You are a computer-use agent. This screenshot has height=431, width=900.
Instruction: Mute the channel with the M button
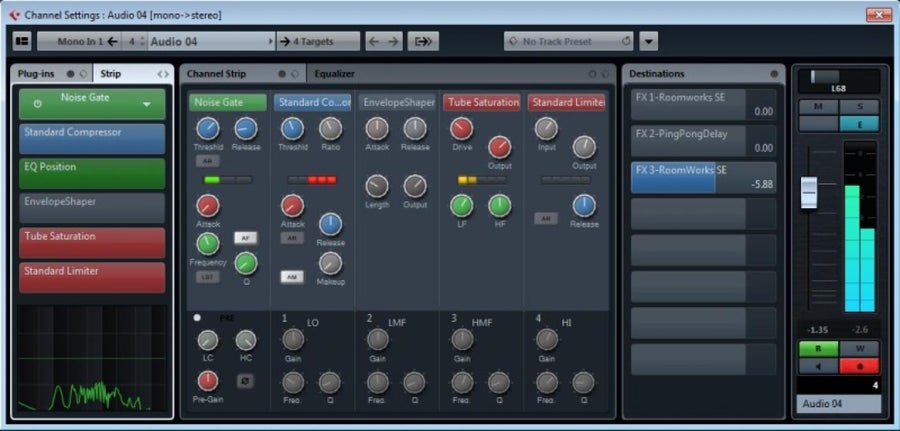coord(818,107)
